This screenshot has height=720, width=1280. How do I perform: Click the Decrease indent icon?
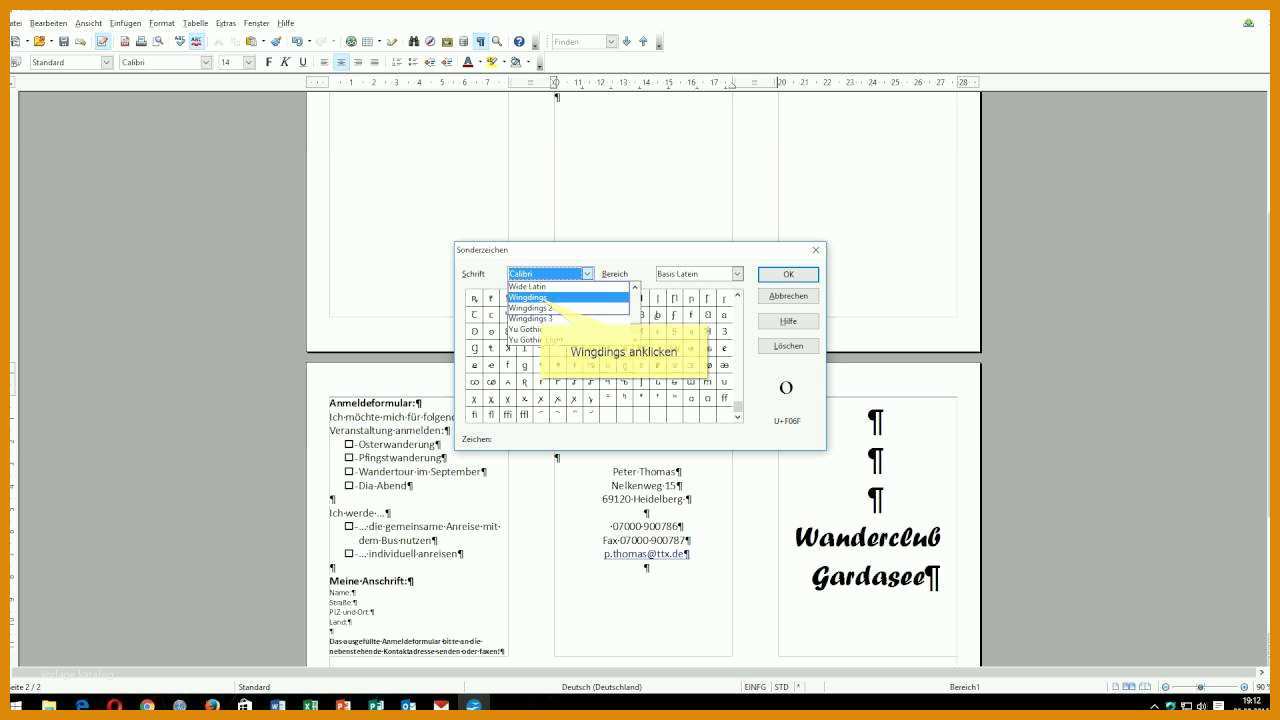point(430,62)
